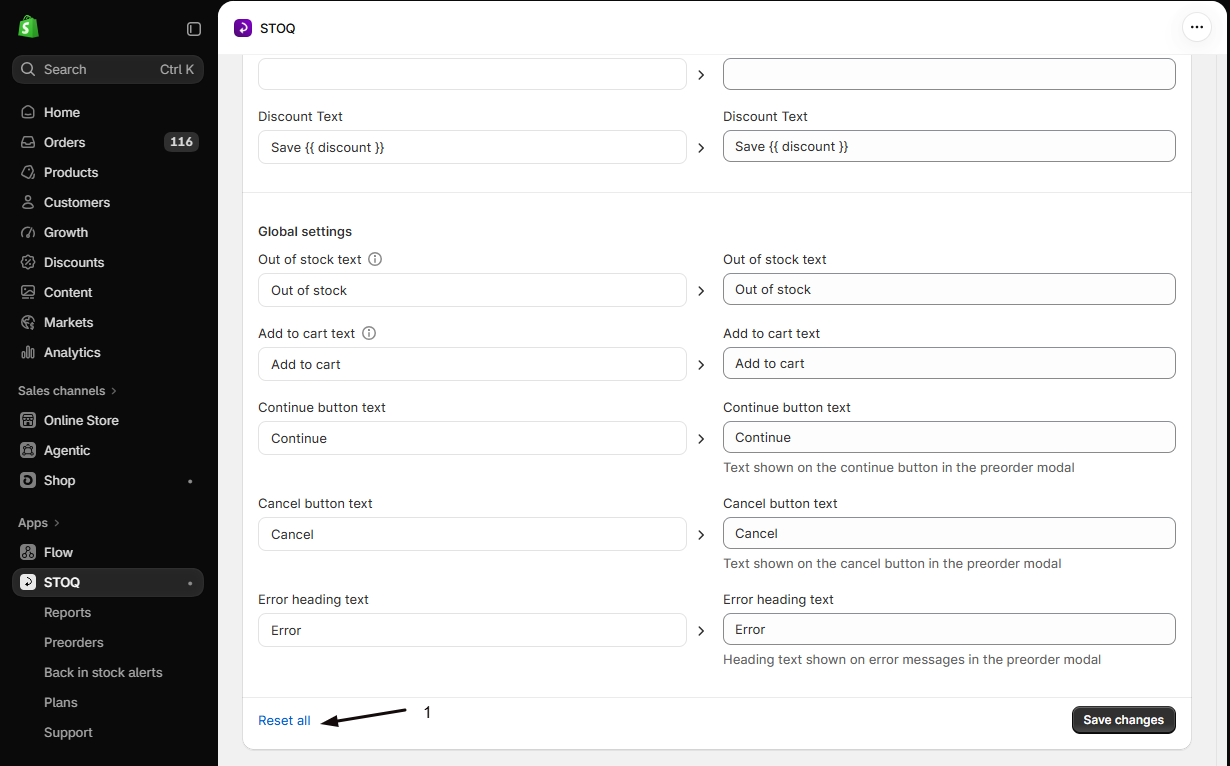The image size is (1230, 766).
Task: Click the Agentic channel icon
Action: point(28,450)
